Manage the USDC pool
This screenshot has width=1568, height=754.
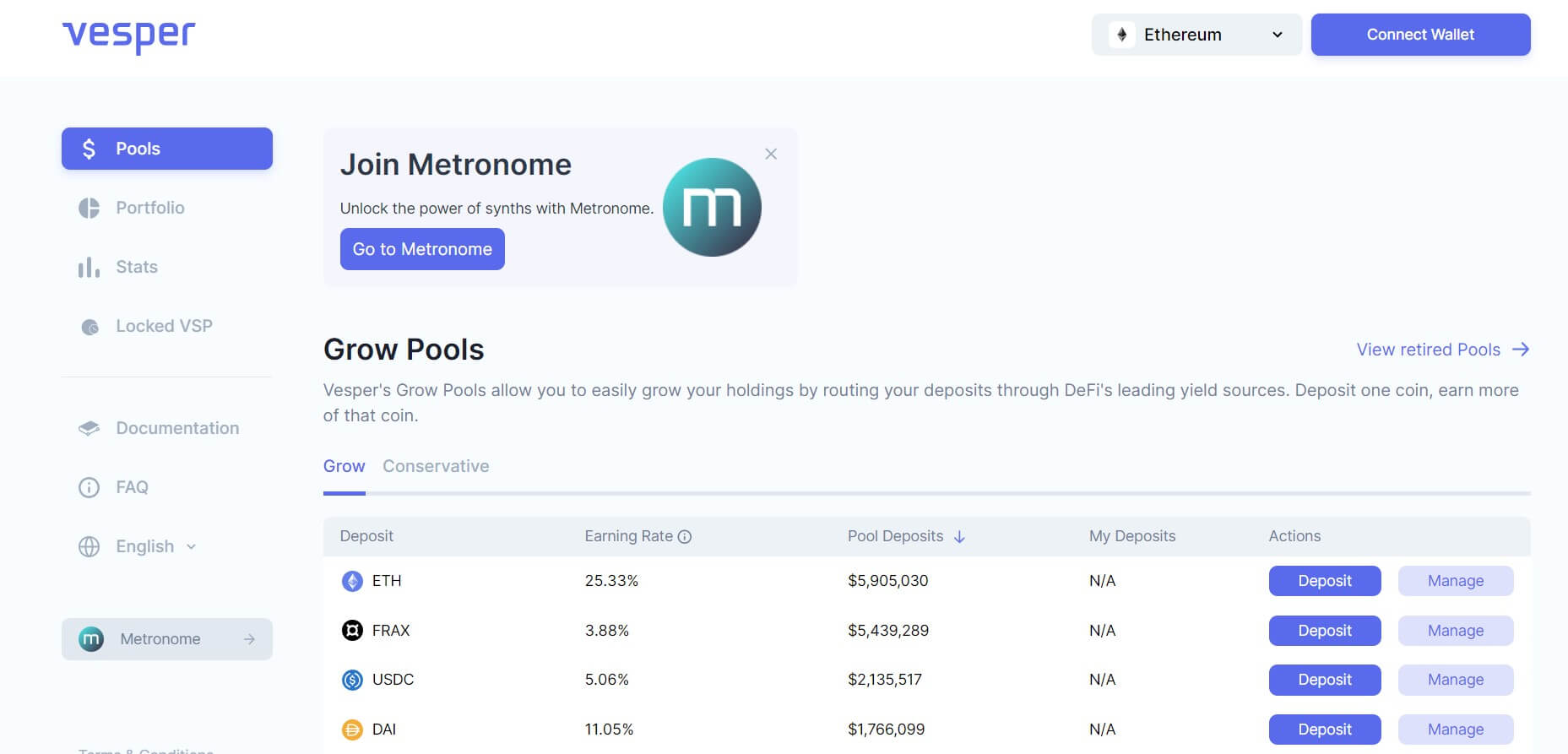tap(1456, 680)
